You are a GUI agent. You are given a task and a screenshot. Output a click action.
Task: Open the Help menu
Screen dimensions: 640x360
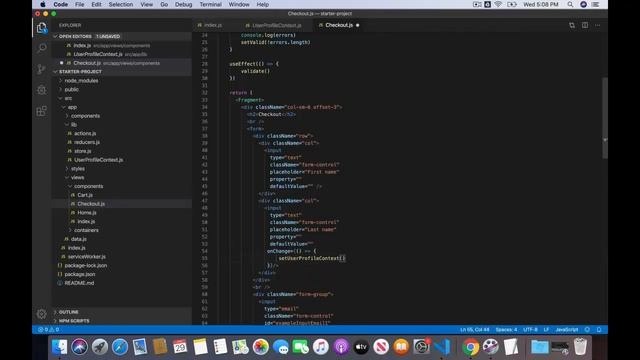262,4
